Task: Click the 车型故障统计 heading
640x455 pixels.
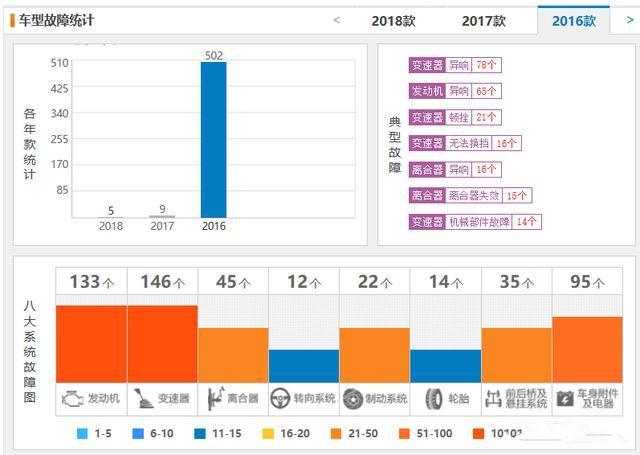Action: (56, 20)
